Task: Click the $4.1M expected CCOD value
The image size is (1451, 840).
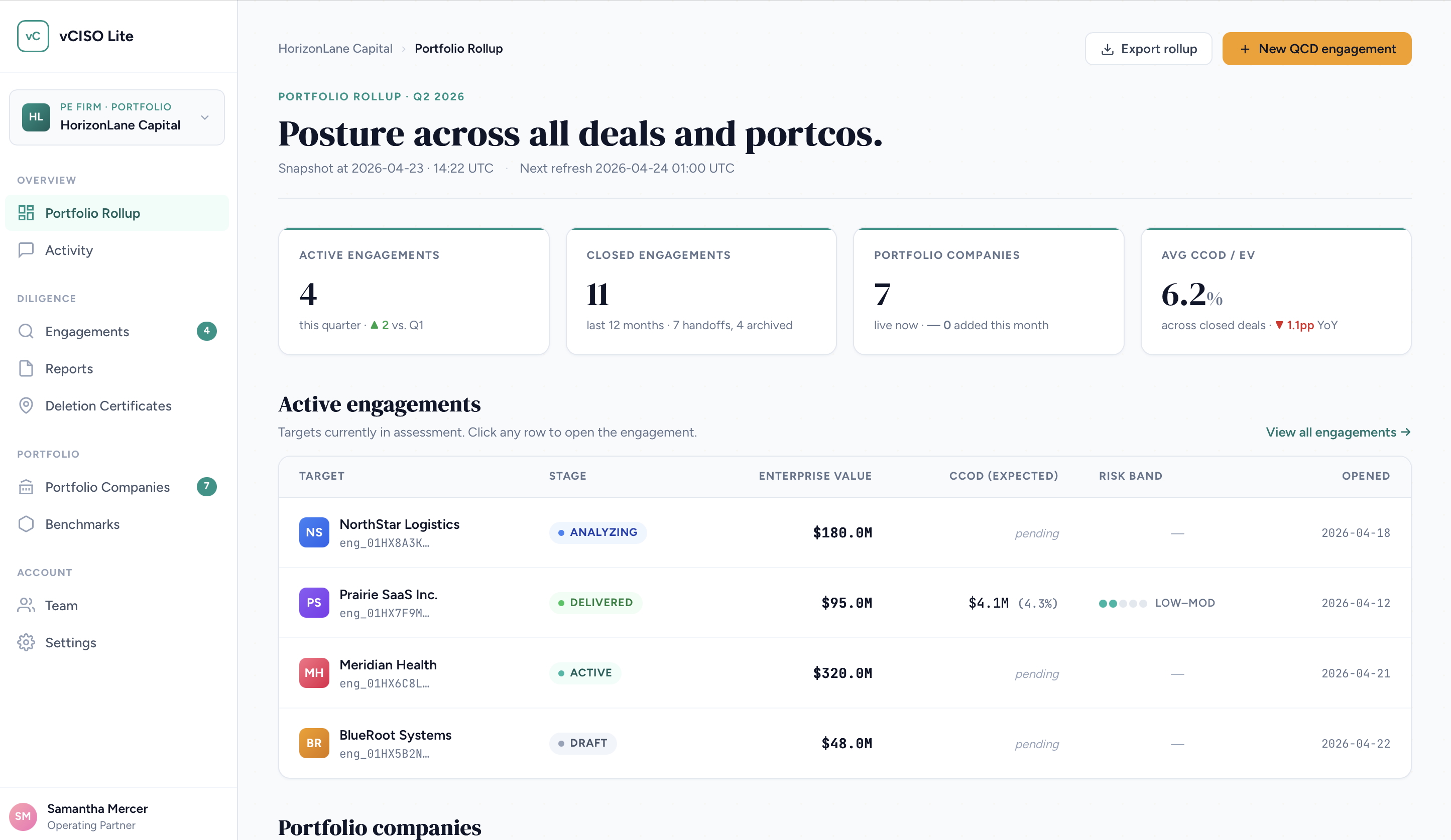Action: pyautogui.click(x=989, y=603)
